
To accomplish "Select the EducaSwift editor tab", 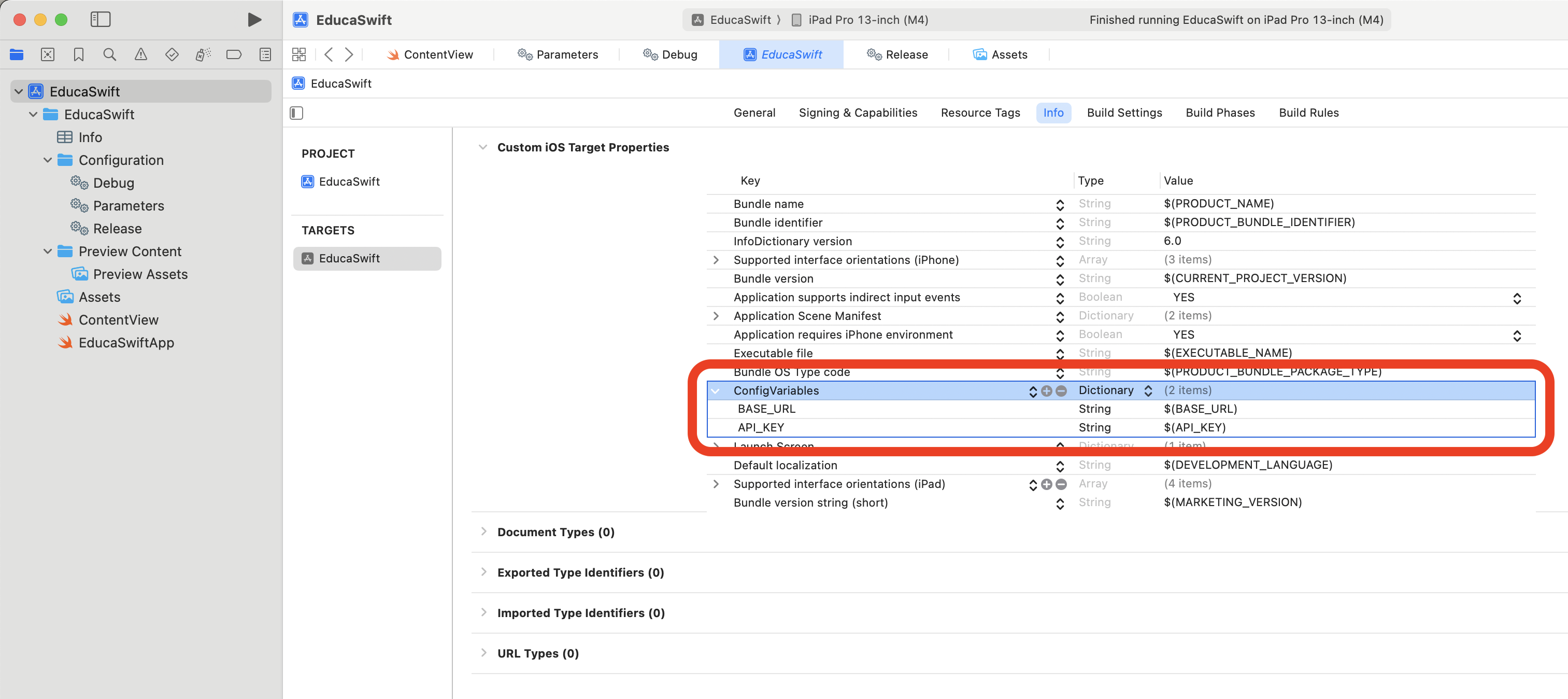I will (x=782, y=55).
